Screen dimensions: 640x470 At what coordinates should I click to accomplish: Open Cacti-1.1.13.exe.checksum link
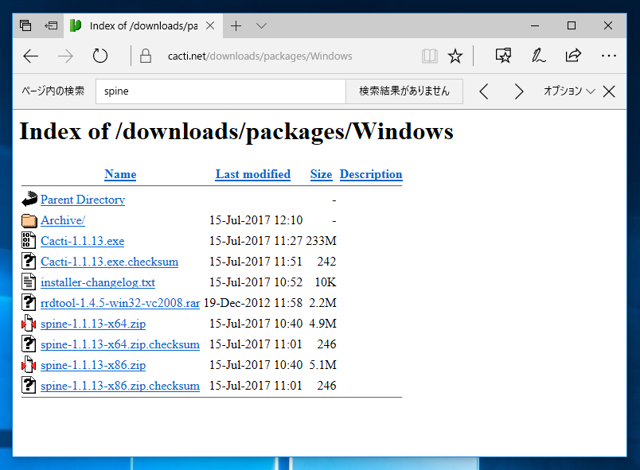[109, 262]
